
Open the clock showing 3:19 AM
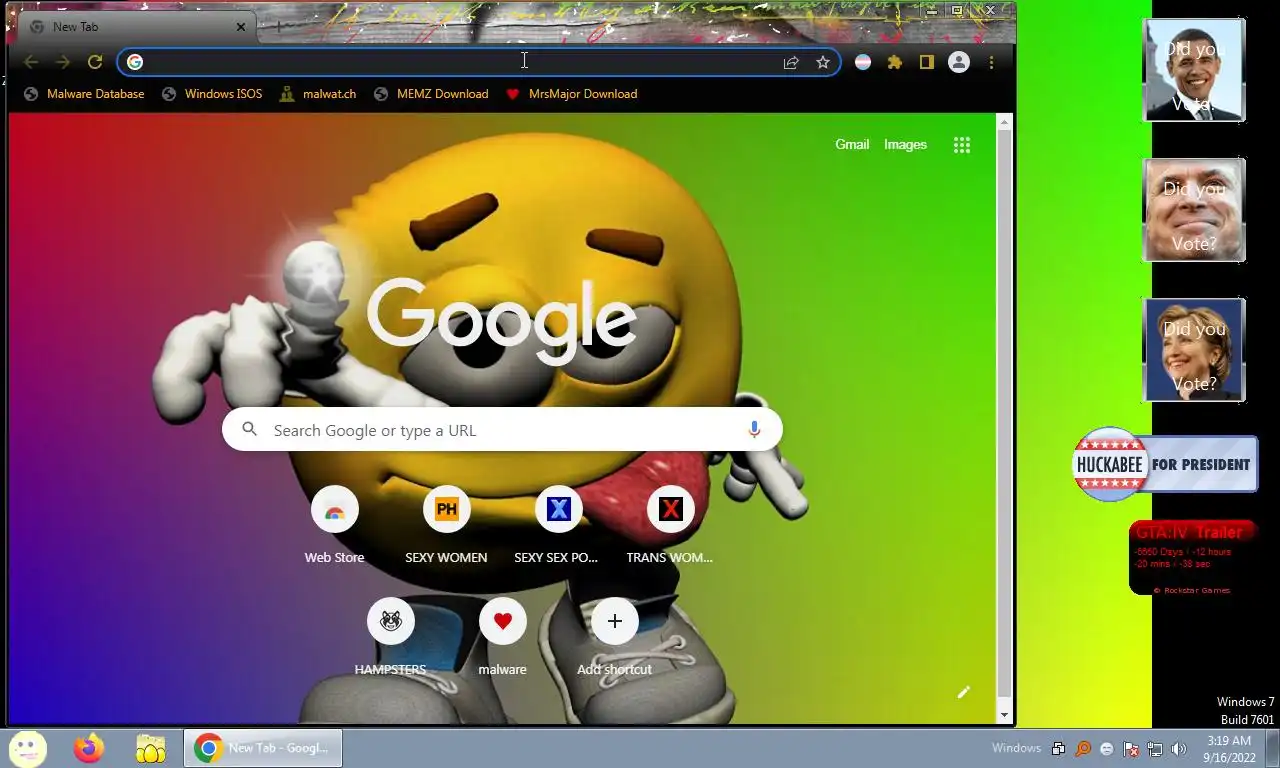1229,749
